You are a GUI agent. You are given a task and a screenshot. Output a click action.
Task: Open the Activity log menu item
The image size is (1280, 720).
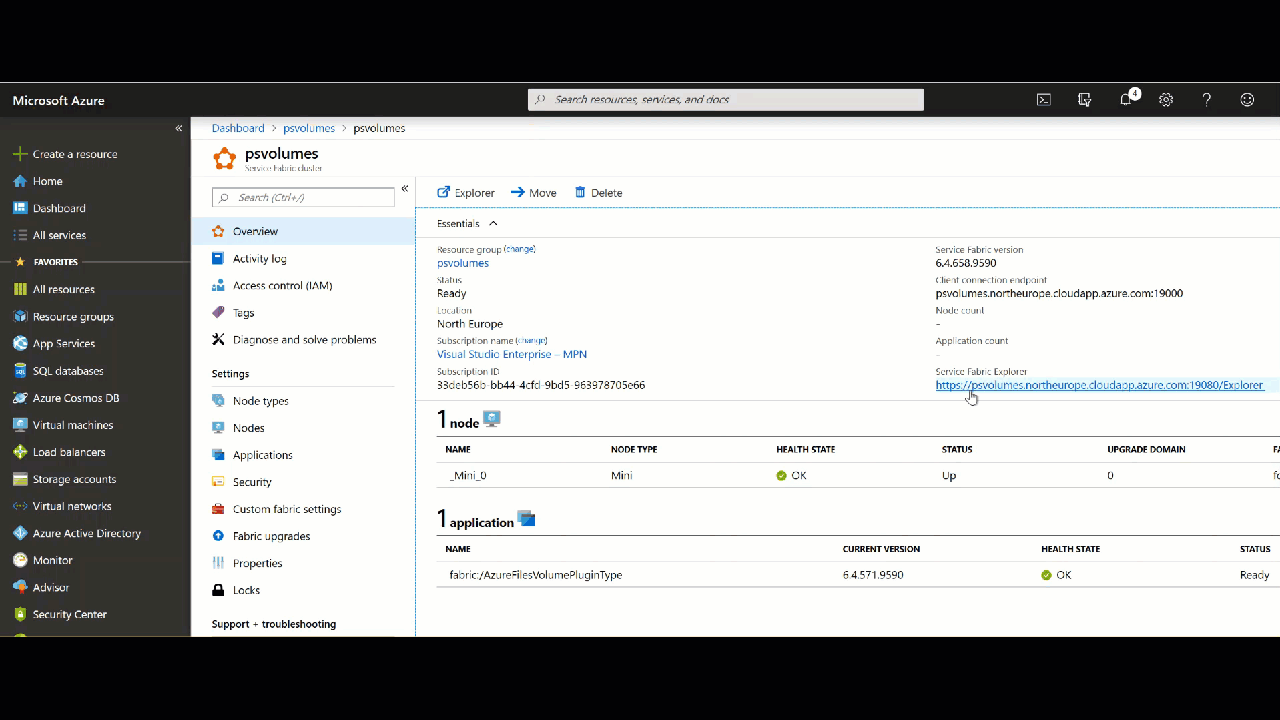click(303, 258)
